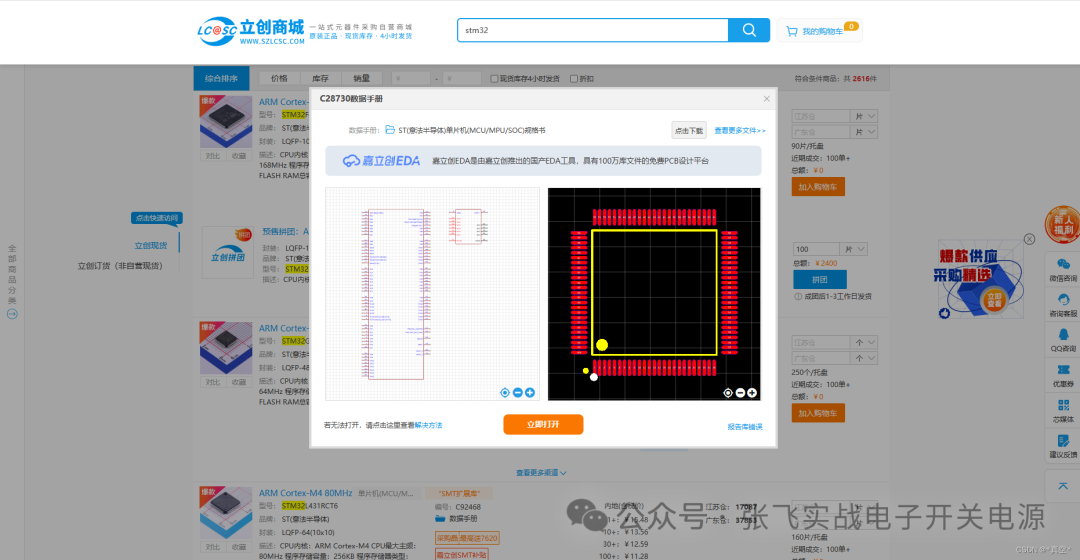Open 优惠券 coupons in right sidebar
Viewport: 1080px width, 560px height.
1063,375
